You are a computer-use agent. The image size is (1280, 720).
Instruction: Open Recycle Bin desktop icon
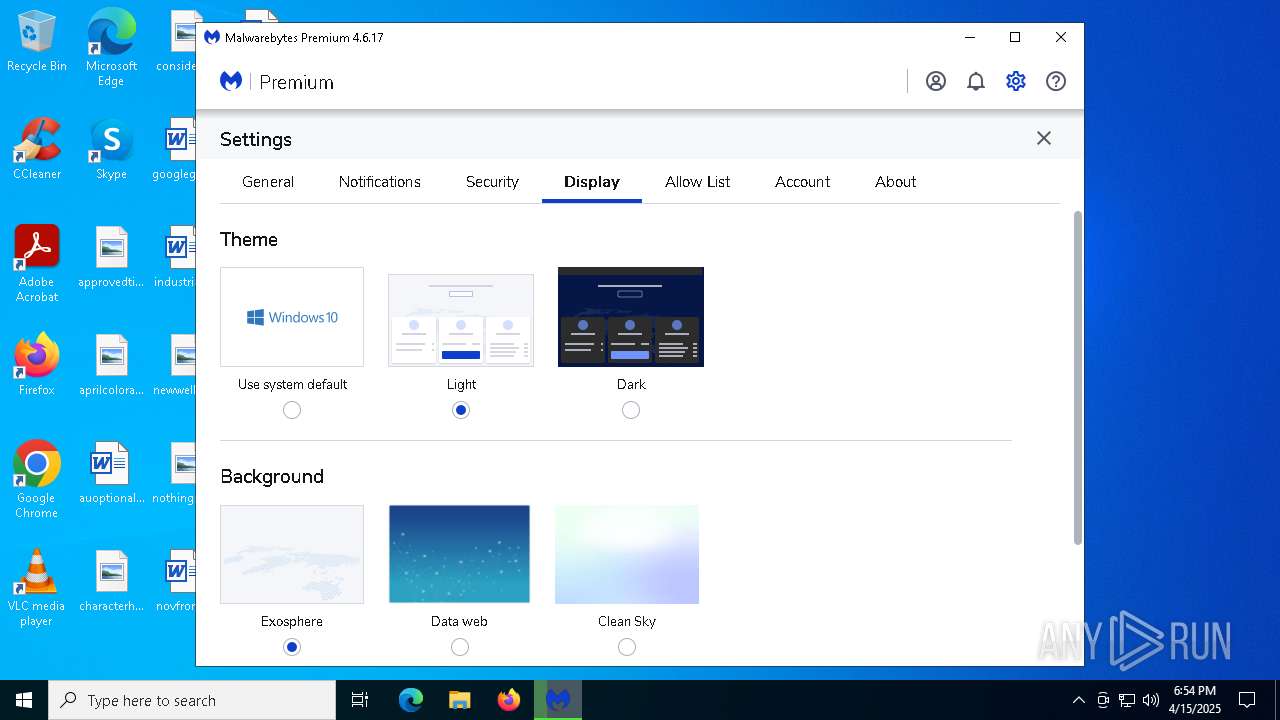(37, 42)
